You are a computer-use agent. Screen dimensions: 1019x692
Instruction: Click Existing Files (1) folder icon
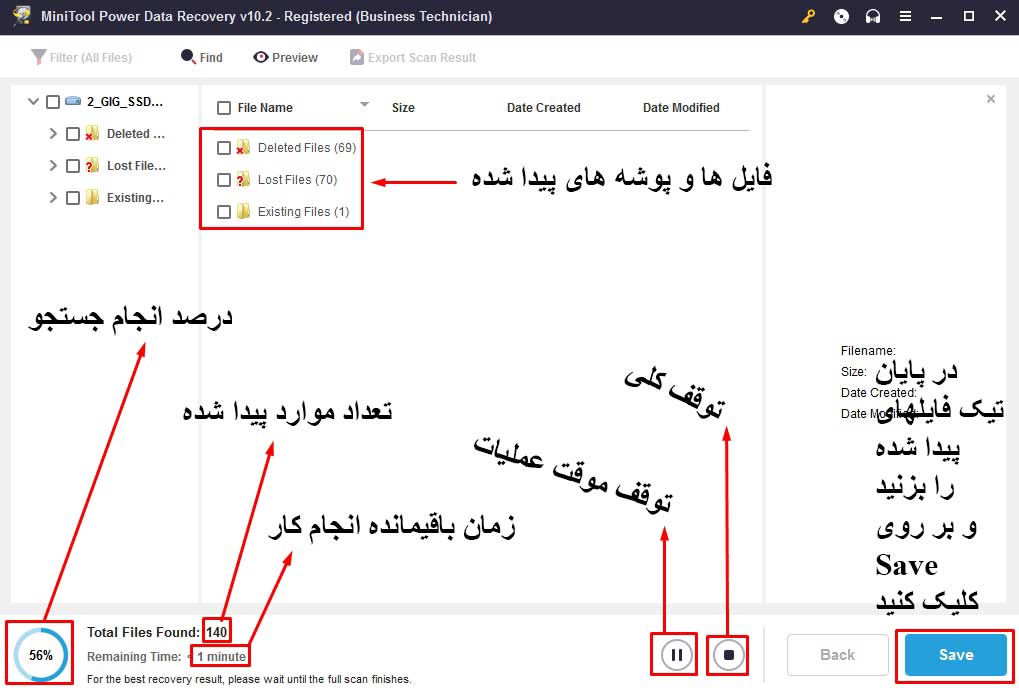pos(243,211)
